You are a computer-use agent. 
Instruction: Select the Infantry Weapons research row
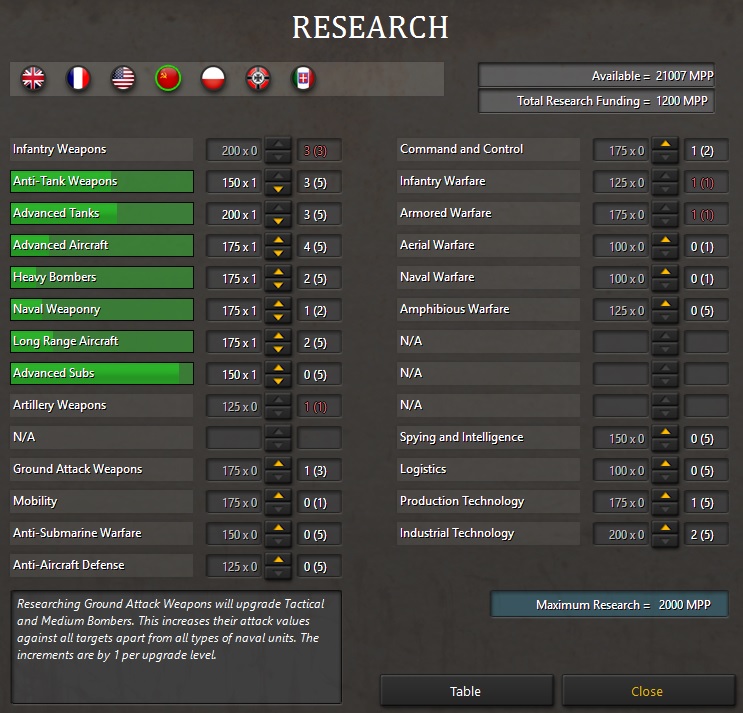[101, 150]
